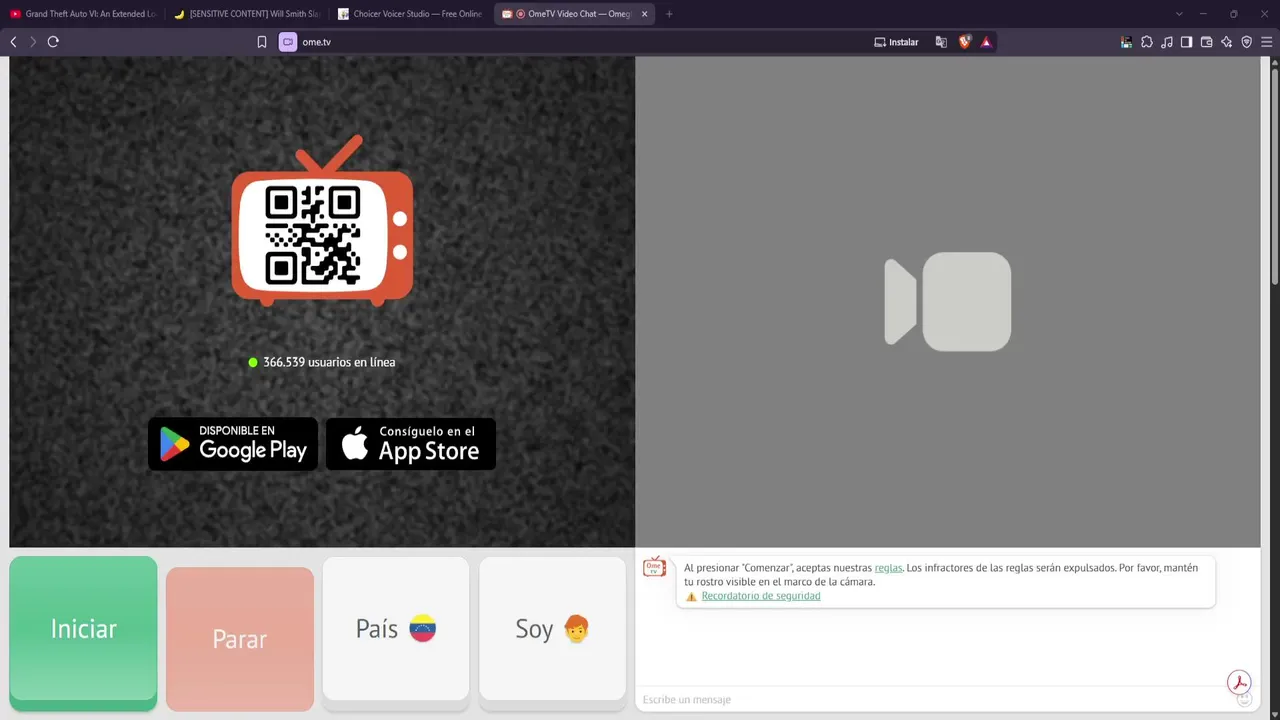Reload the ome.tv page
1280x720 pixels.
[53, 42]
